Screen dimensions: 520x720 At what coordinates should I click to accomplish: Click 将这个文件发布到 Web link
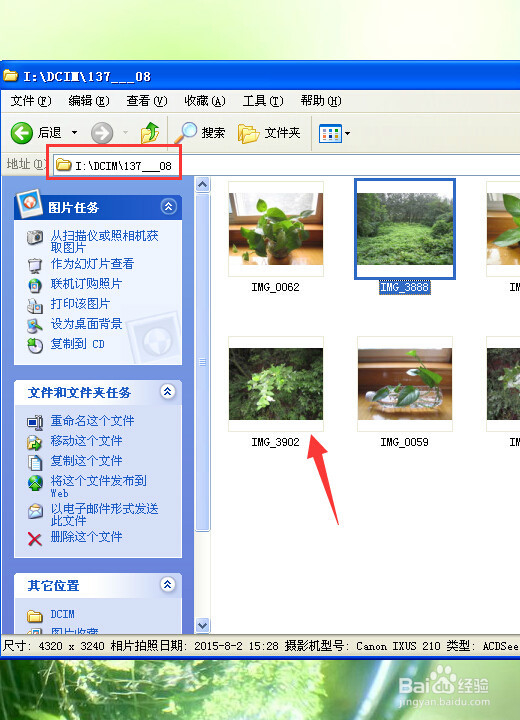point(98,487)
